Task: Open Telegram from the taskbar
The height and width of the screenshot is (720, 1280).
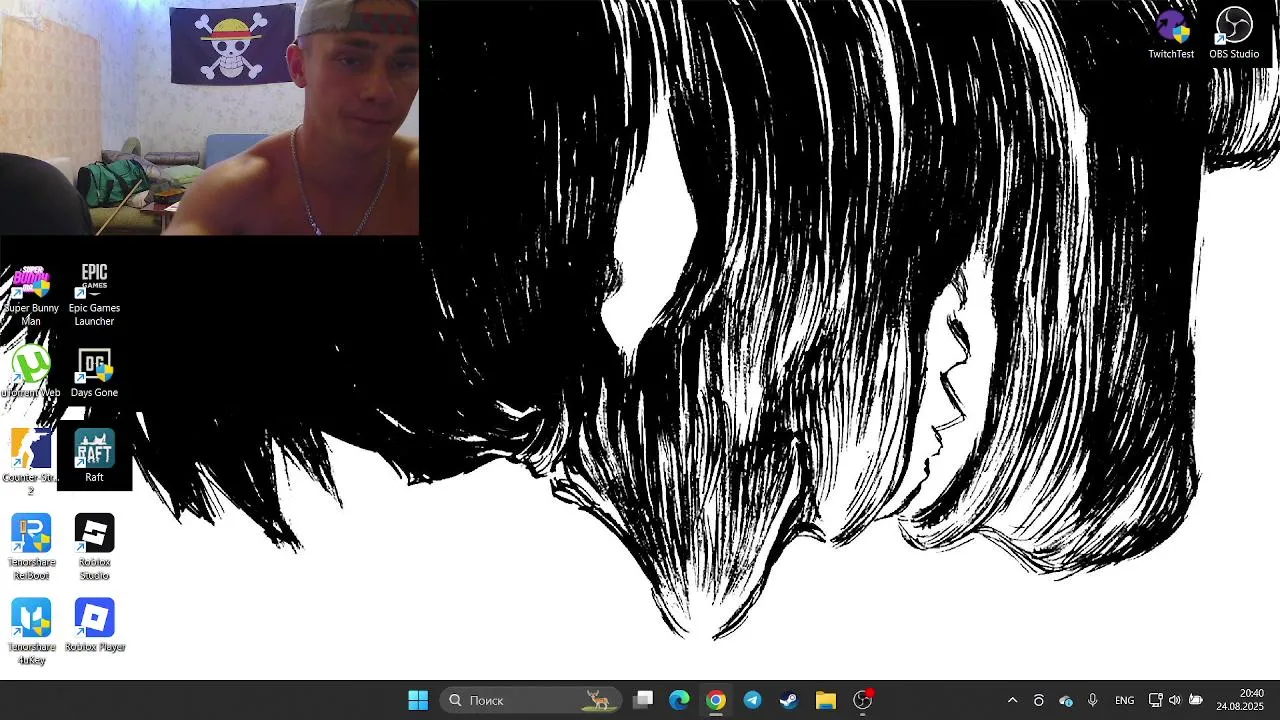Action: [752, 700]
